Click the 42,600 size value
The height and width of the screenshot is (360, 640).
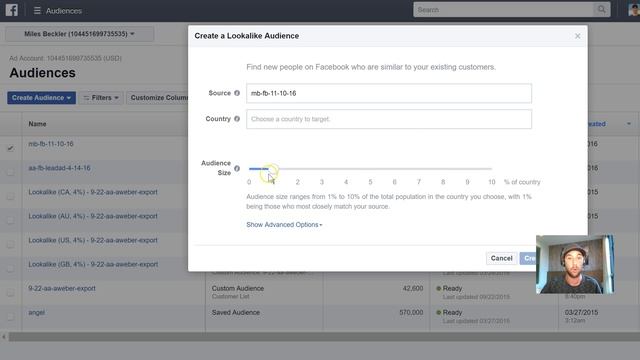point(413,288)
